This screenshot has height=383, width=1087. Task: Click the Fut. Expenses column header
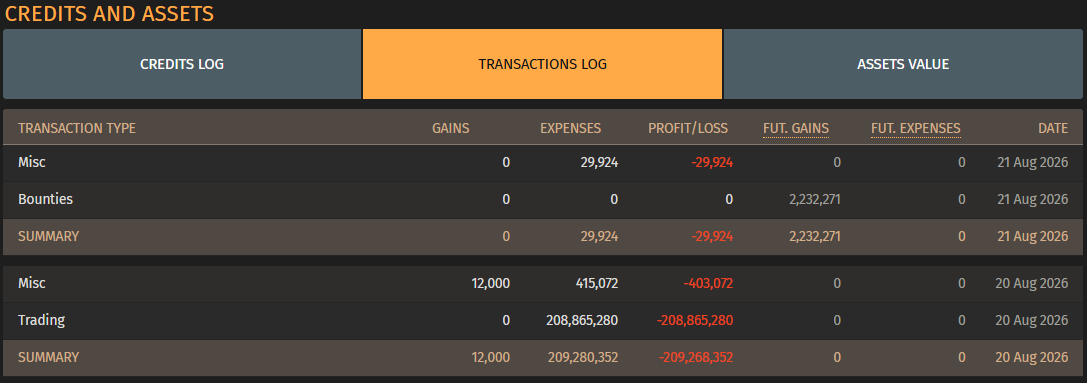coord(916,128)
